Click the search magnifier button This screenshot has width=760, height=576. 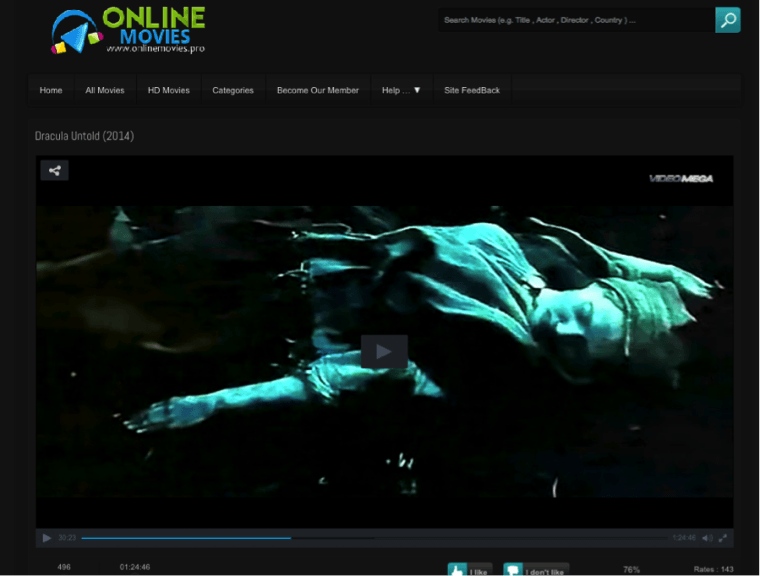pyautogui.click(x=728, y=20)
